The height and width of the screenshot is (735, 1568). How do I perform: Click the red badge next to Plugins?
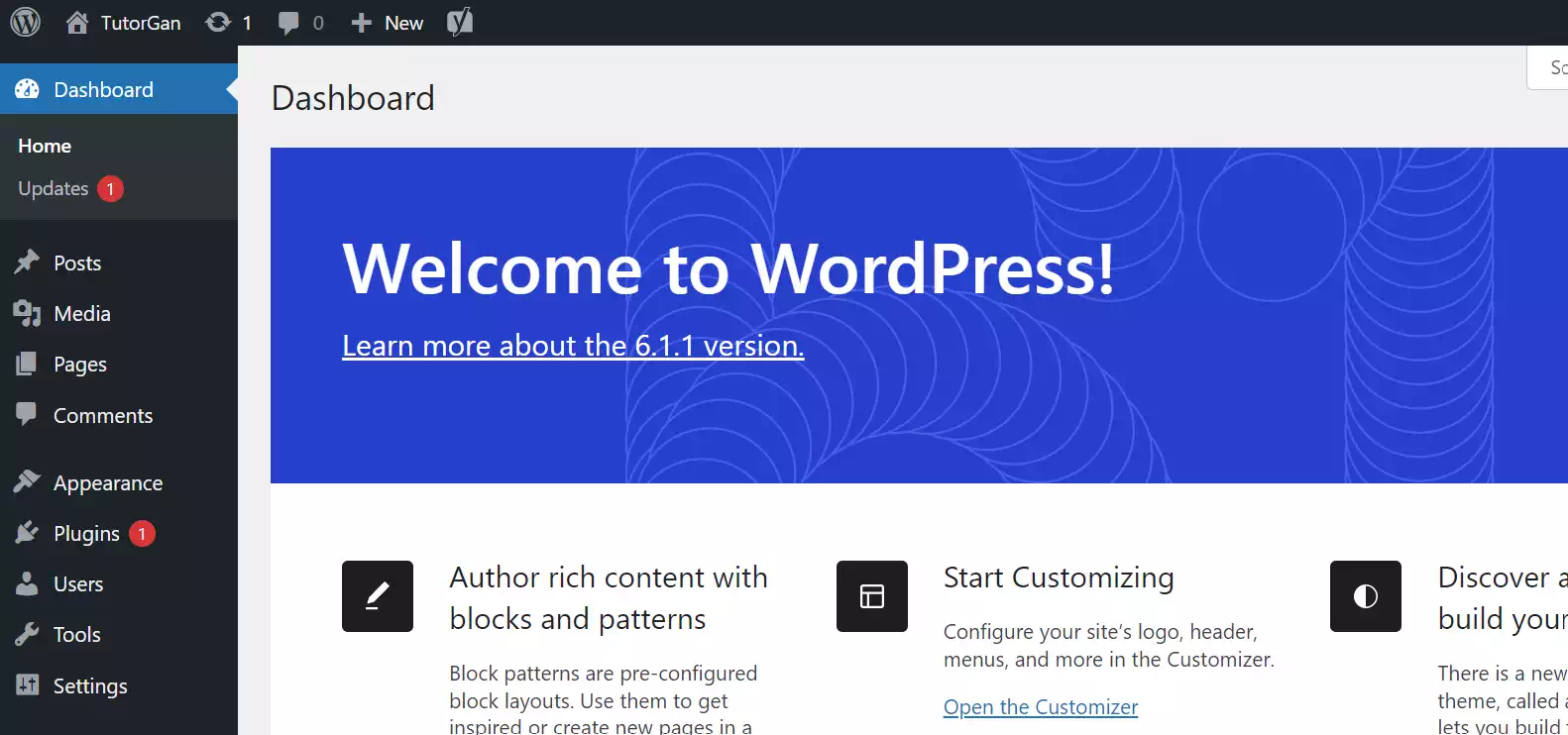142,534
